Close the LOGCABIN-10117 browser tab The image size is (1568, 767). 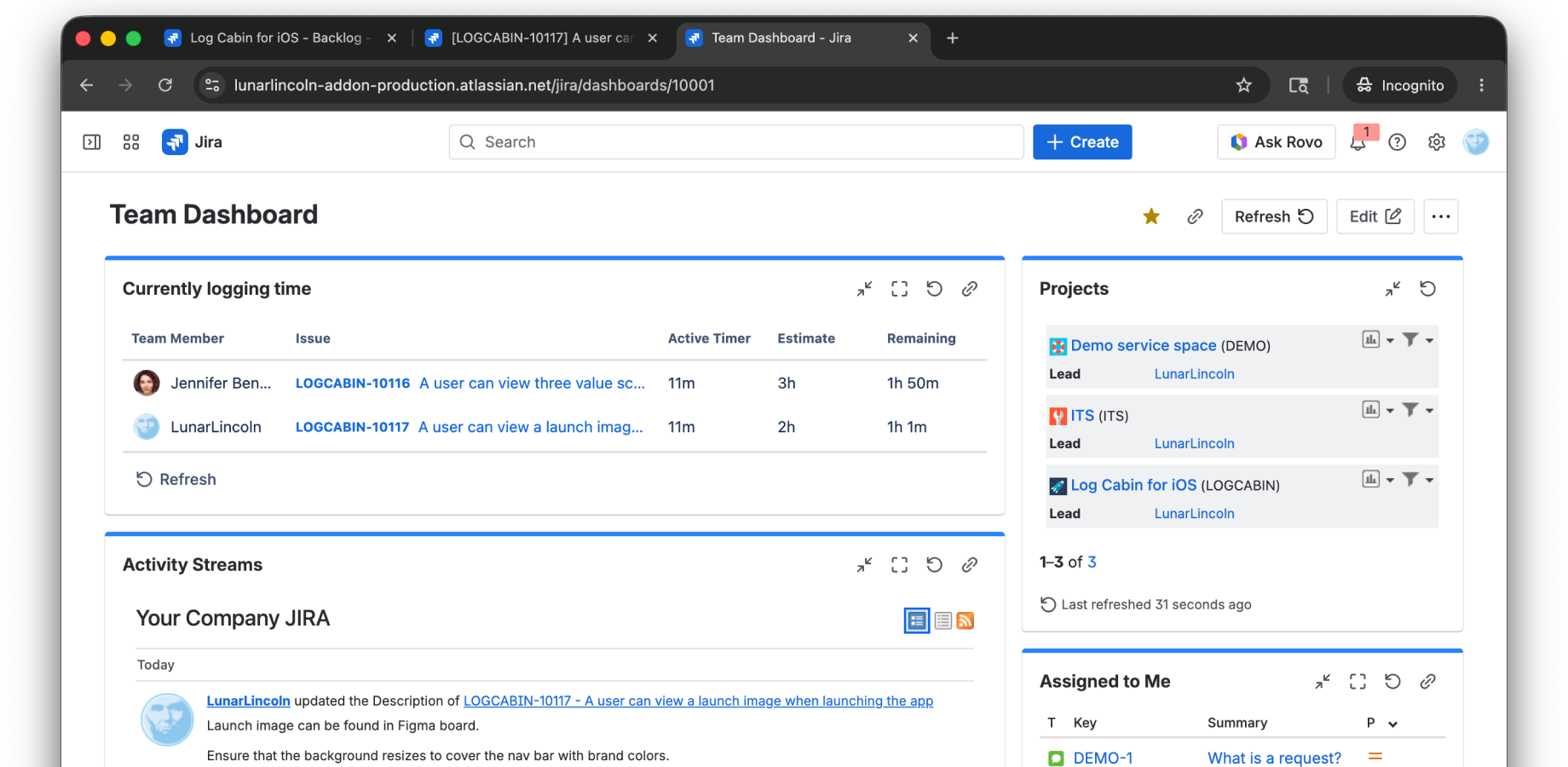pyautogui.click(x=653, y=38)
